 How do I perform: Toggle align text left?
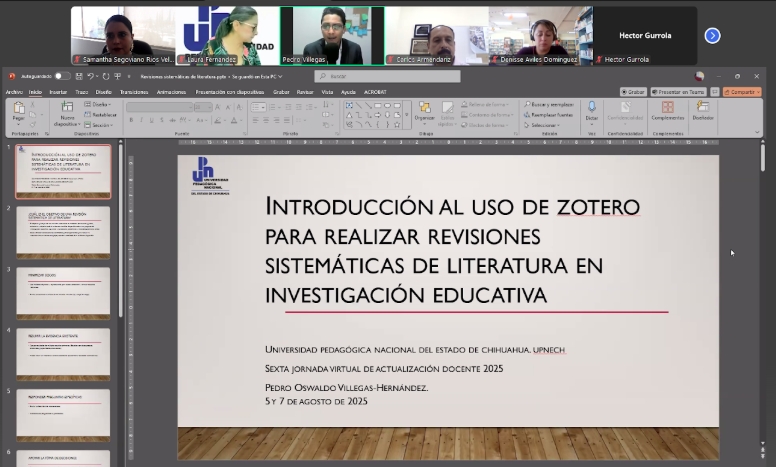pos(255,120)
